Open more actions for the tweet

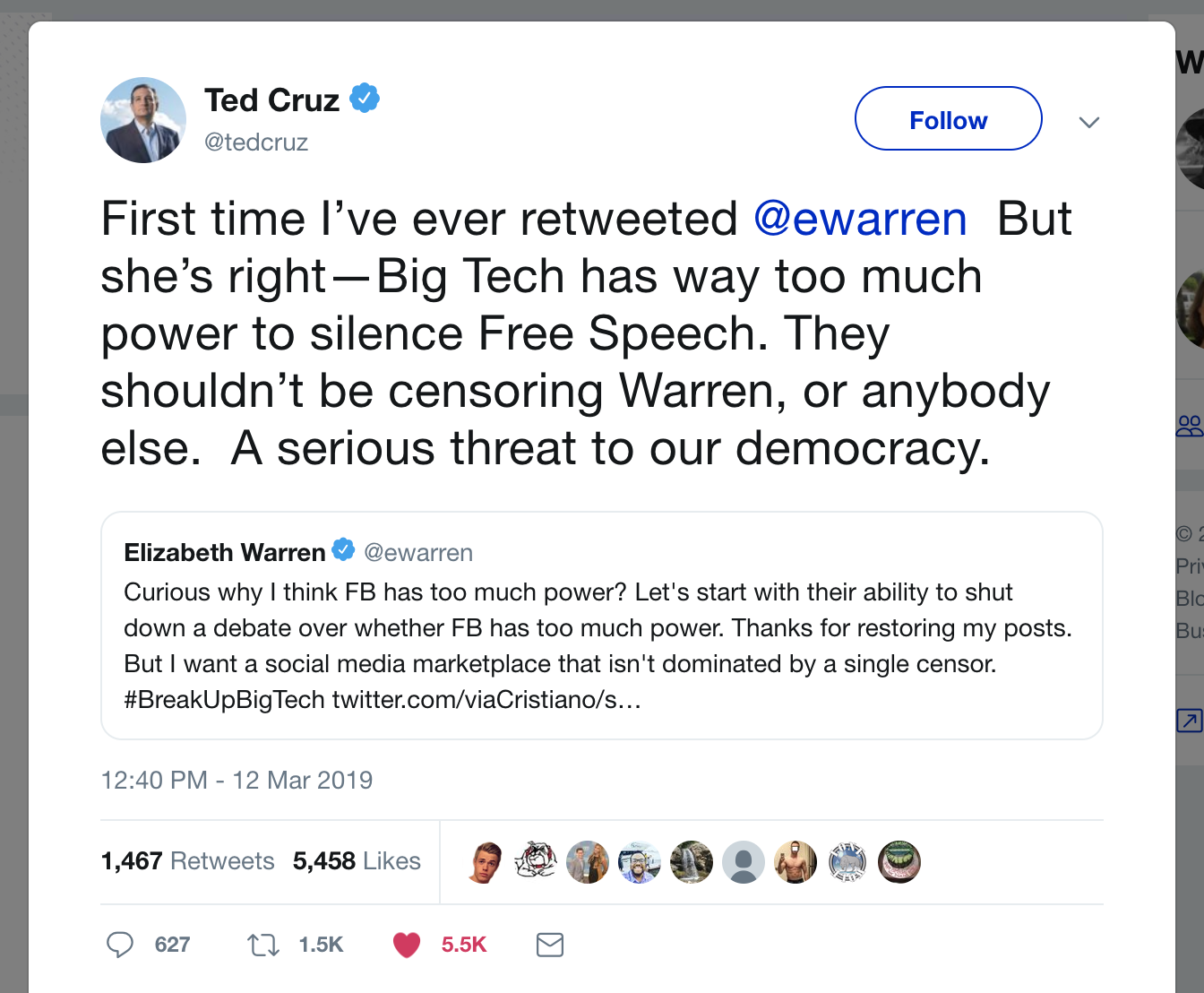click(1089, 122)
